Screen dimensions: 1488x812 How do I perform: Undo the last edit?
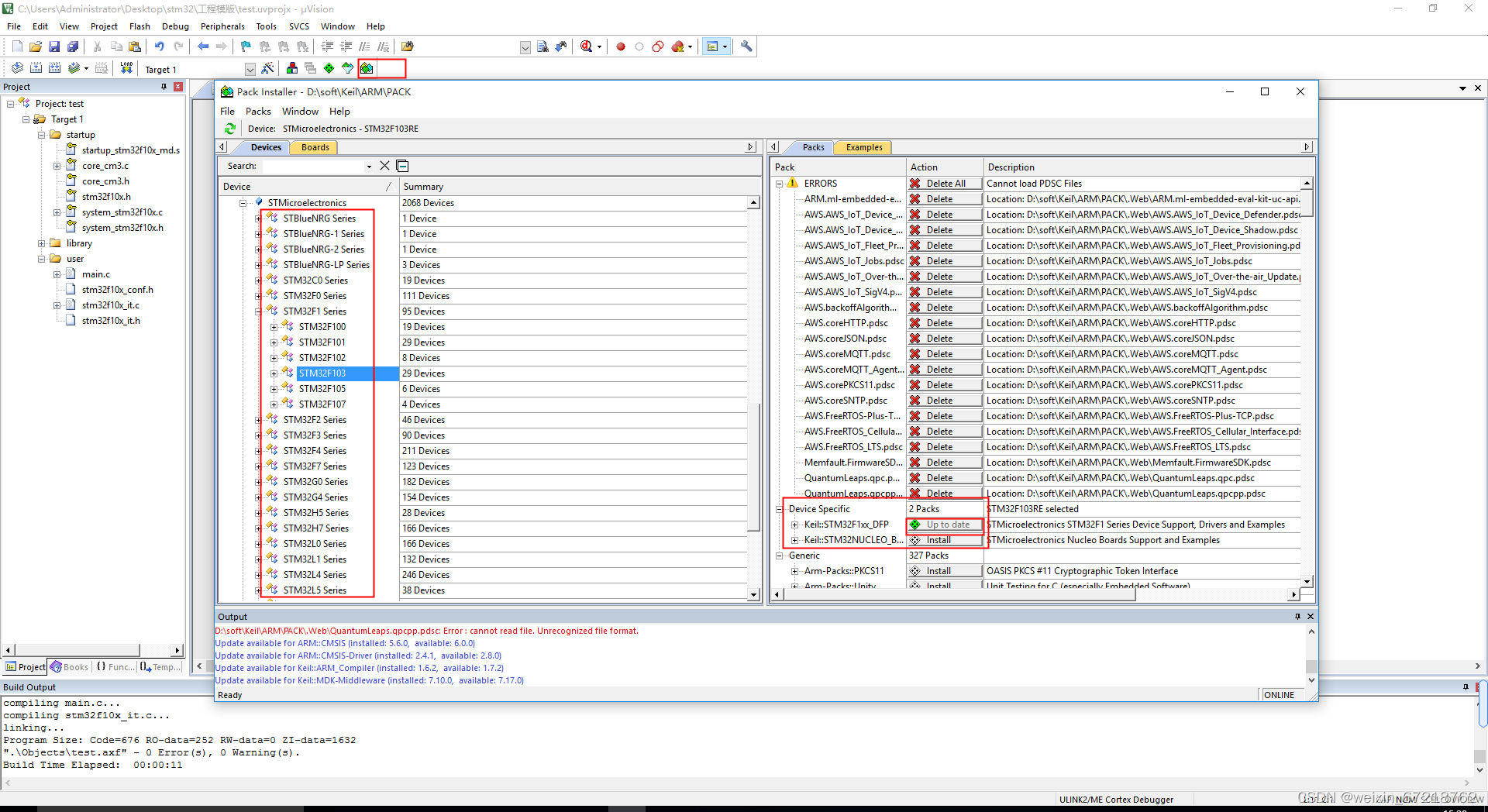160,46
